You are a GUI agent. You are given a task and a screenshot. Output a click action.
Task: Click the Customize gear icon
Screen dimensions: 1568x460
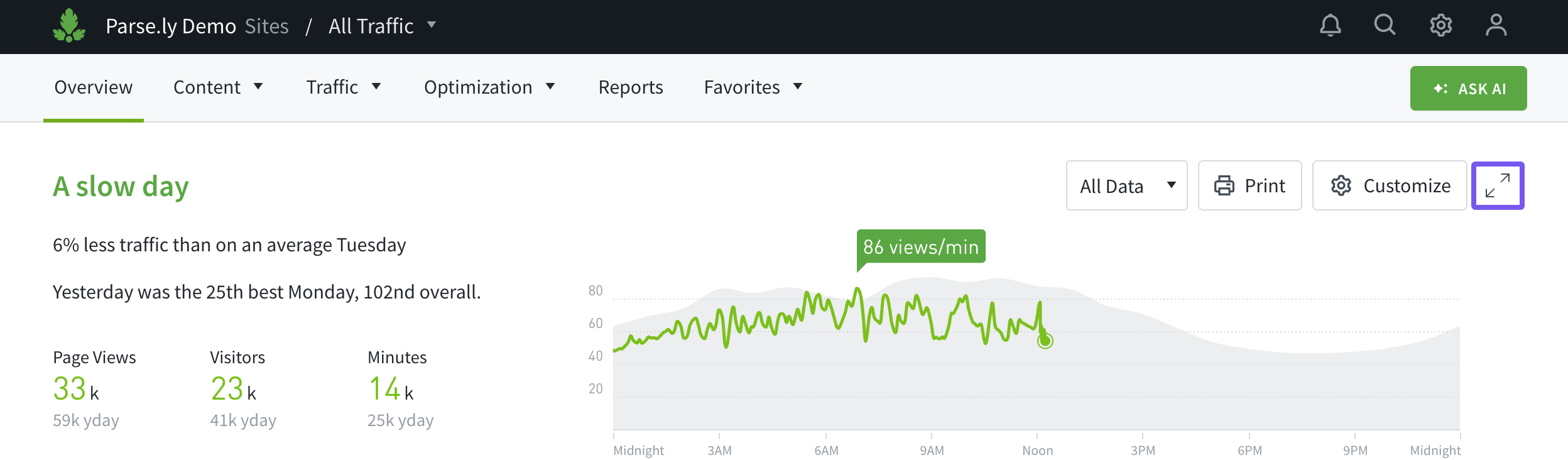pyautogui.click(x=1341, y=186)
